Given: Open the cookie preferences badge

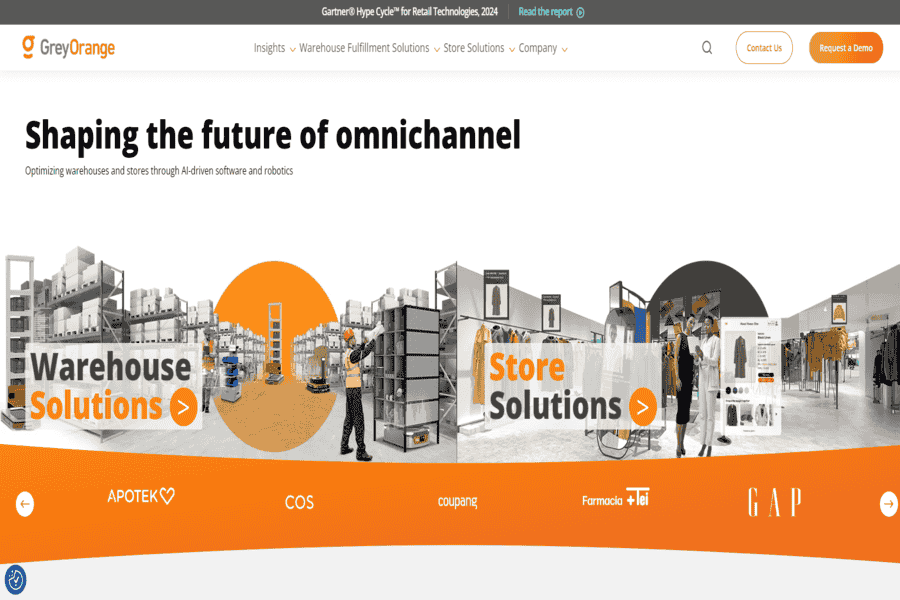Looking at the screenshot, I should pos(15,579).
